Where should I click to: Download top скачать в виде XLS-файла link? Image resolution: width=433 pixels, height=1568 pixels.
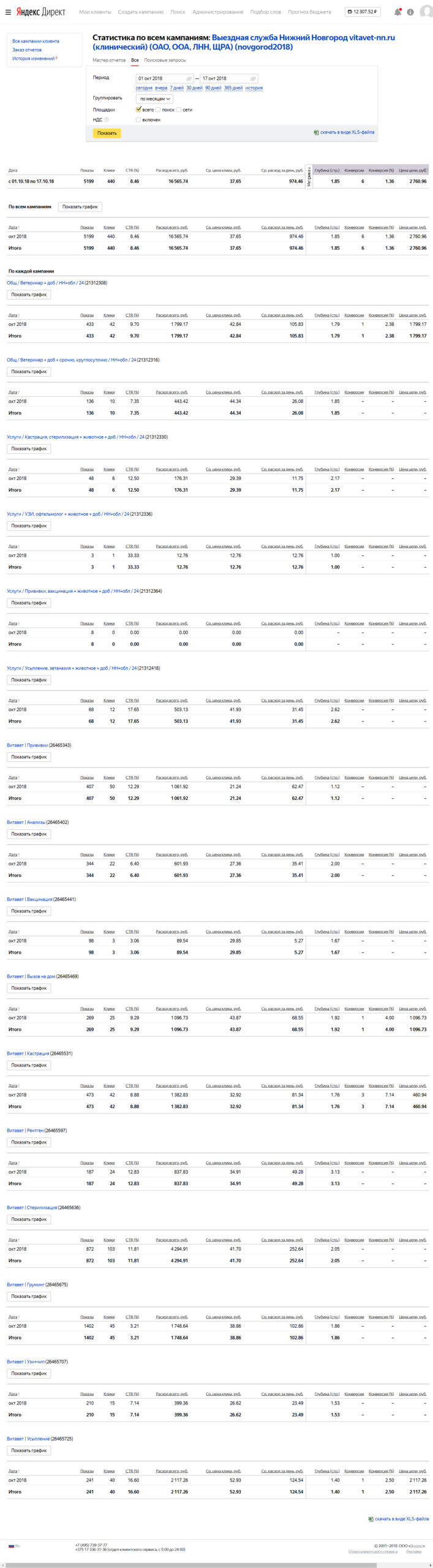[x=347, y=132]
